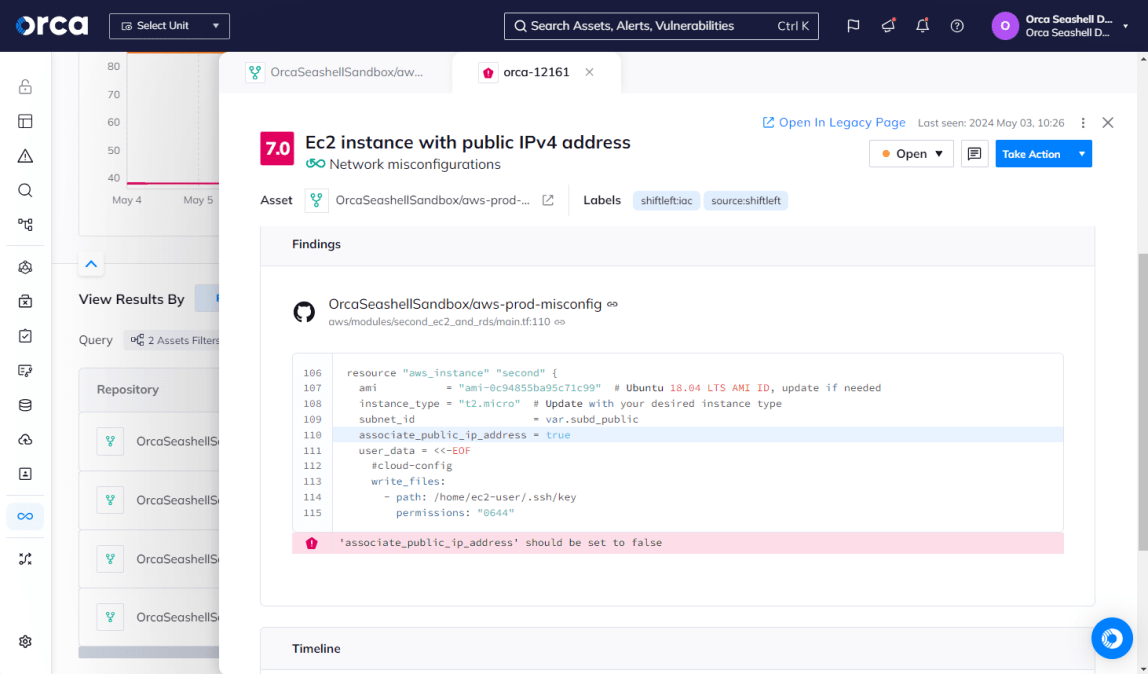Screen dimensions: 1148x674
Task: Open the compliance checklist sidebar icon
Action: point(25,336)
